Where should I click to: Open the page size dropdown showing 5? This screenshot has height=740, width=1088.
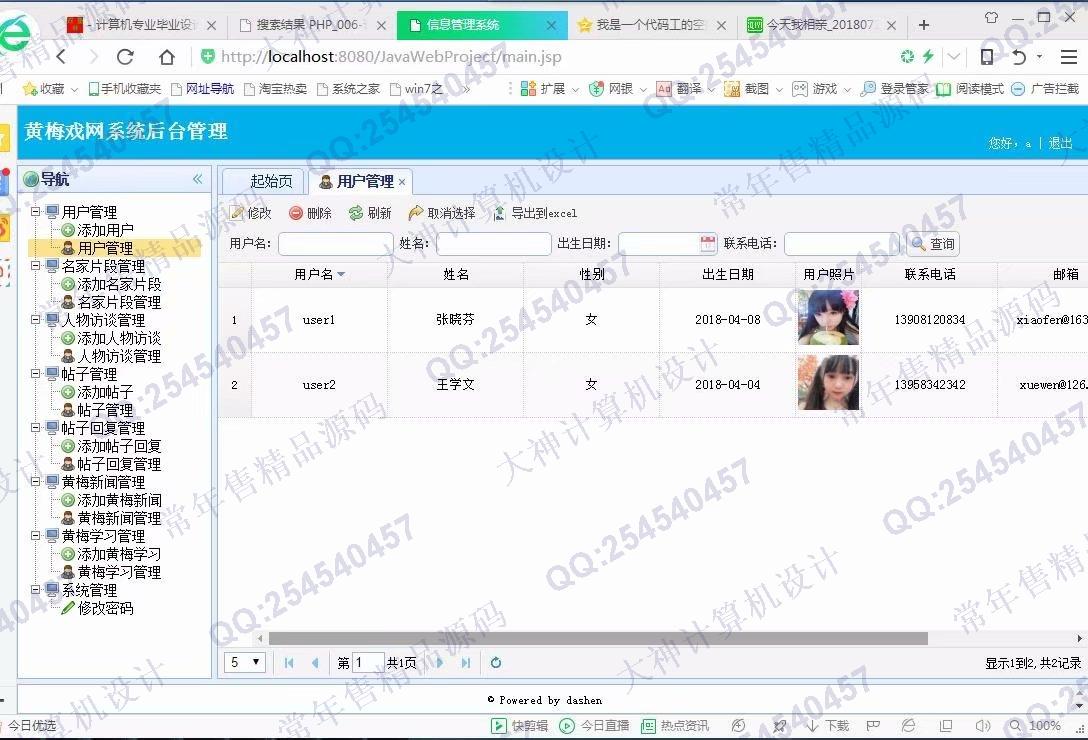tap(245, 662)
